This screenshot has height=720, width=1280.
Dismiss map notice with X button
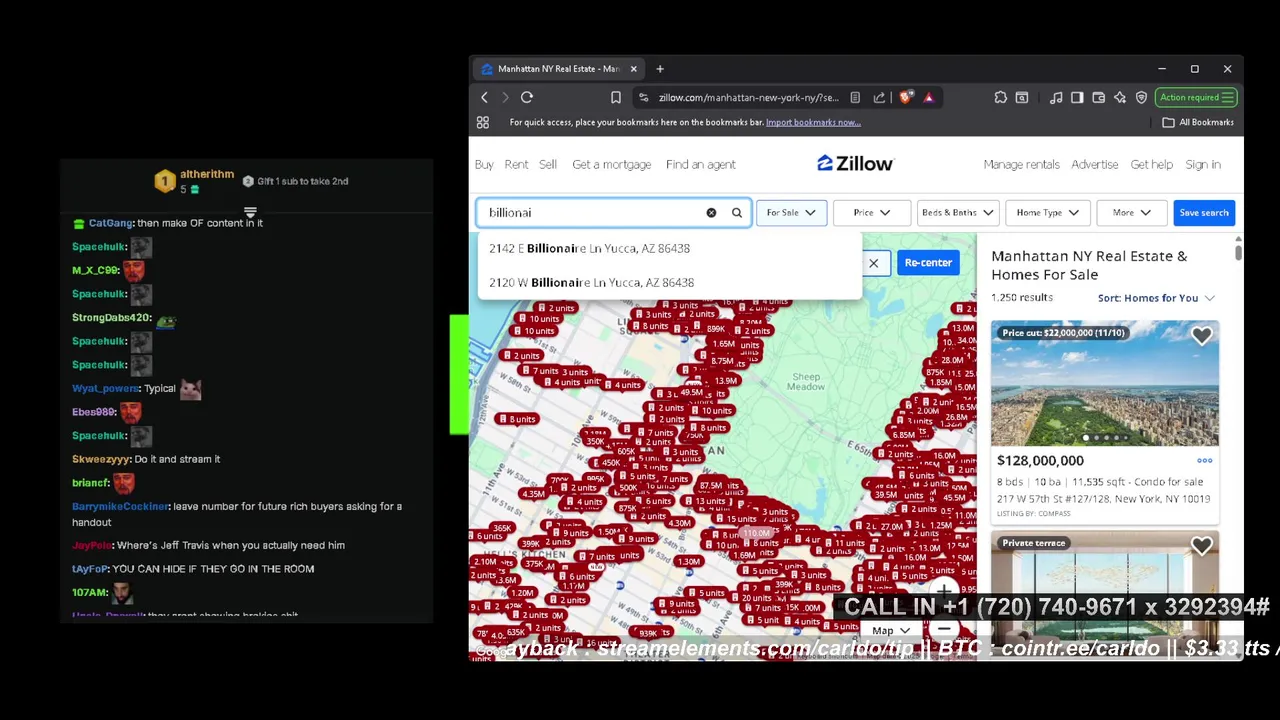(x=873, y=263)
